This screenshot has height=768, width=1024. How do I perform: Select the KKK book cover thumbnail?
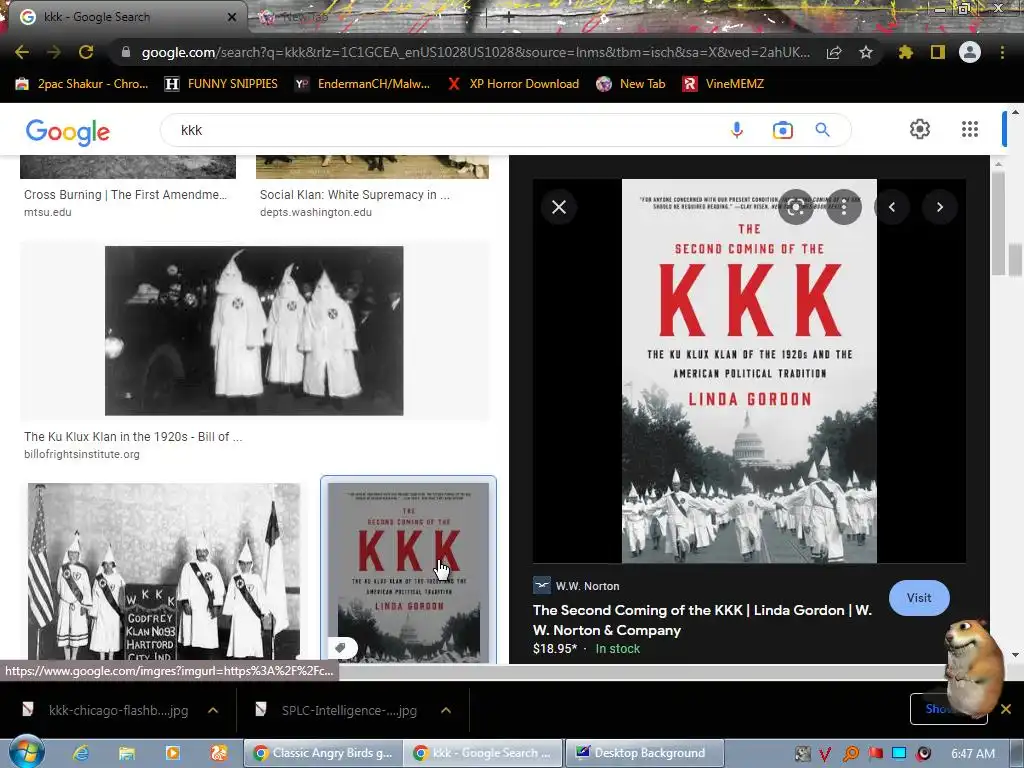click(408, 571)
